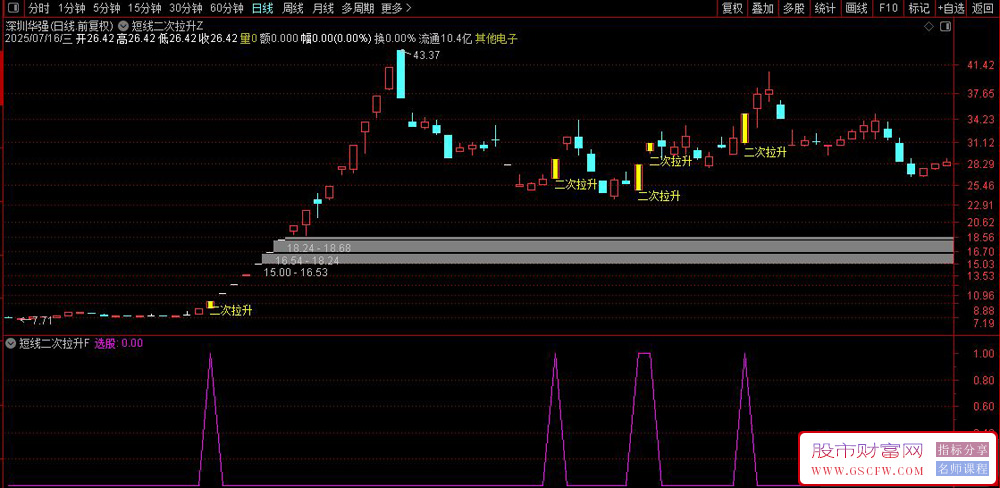
Task: Click the tall cyan candle at the 43.37 peak
Action: coord(401,74)
